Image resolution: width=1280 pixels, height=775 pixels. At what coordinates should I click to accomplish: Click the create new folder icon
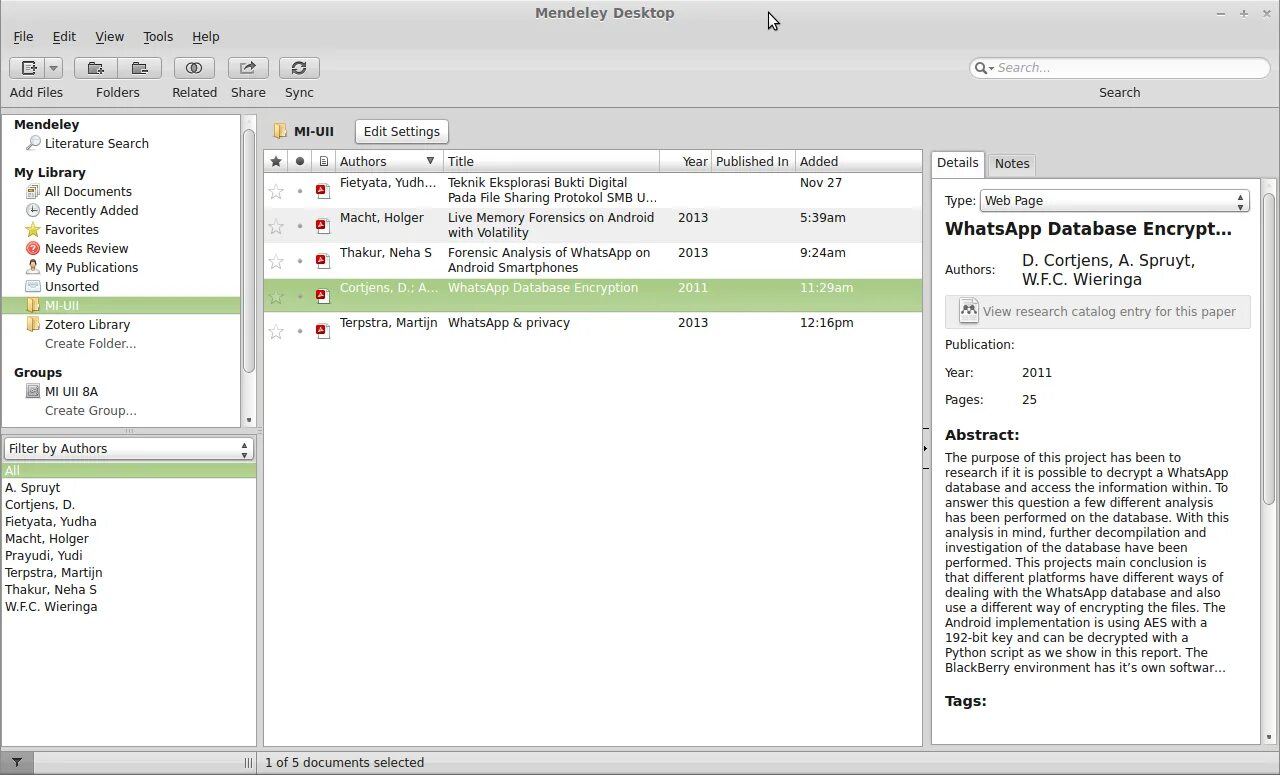point(96,68)
